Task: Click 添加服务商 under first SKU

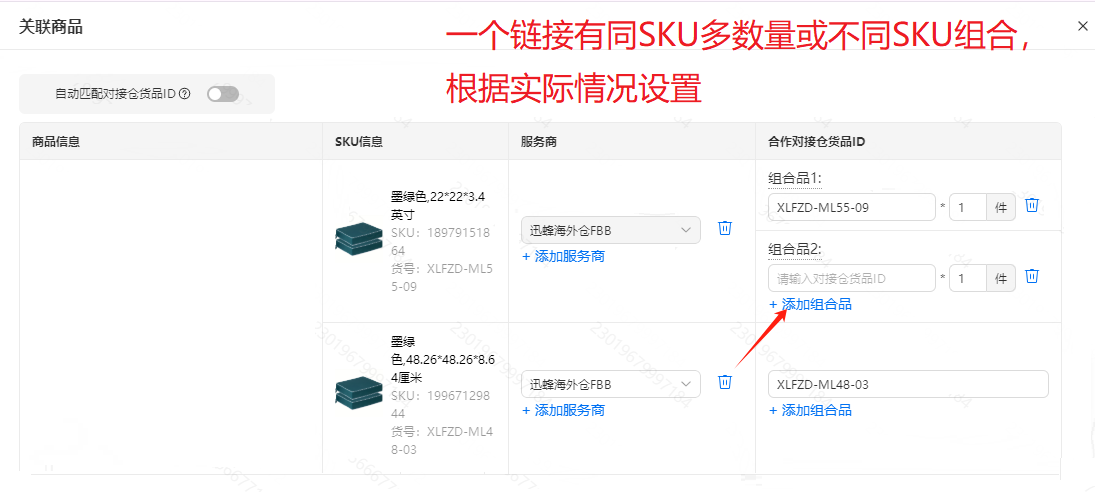Action: pyautogui.click(x=564, y=256)
